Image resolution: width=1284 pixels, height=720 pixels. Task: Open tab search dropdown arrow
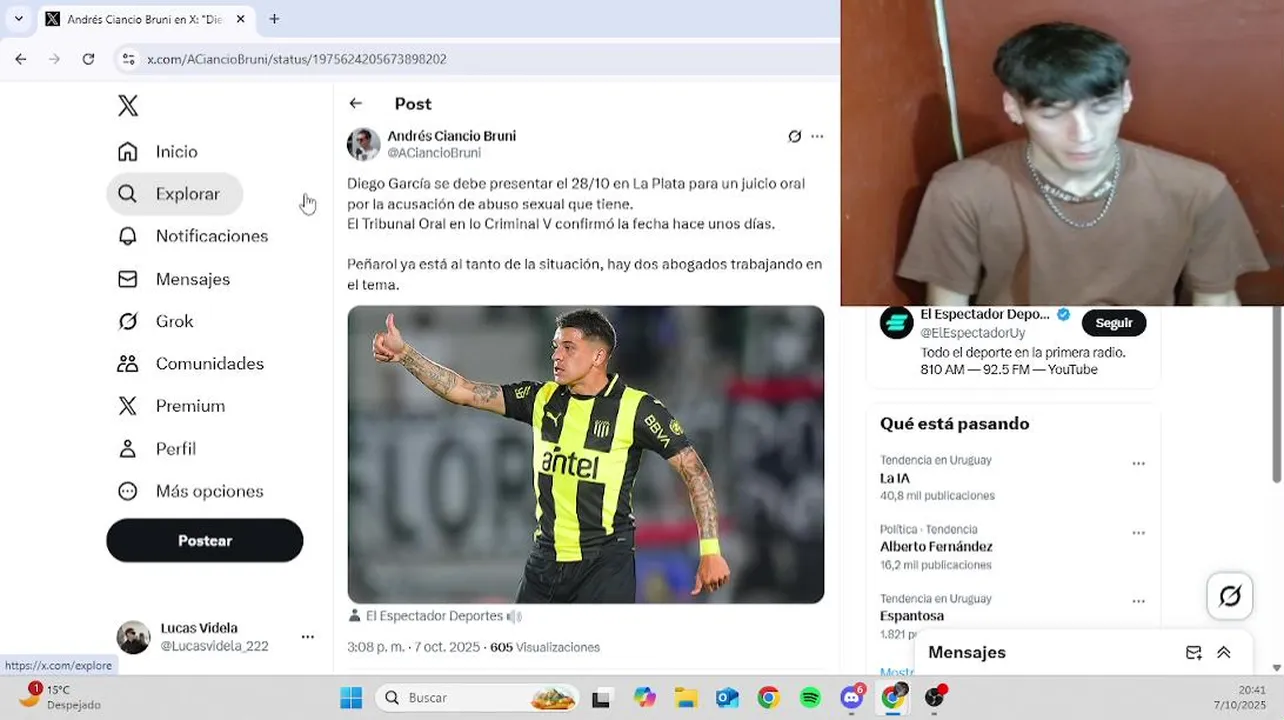pyautogui.click(x=18, y=19)
